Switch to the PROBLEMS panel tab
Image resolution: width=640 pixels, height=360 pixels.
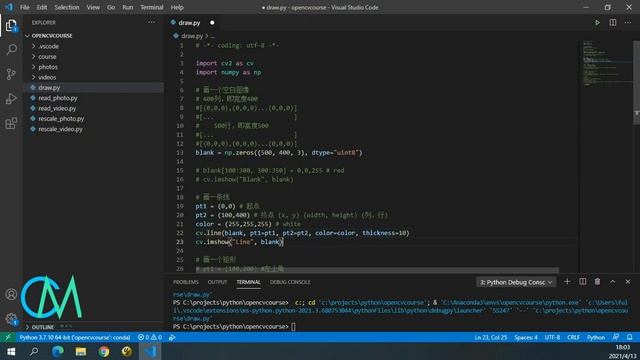click(185, 282)
